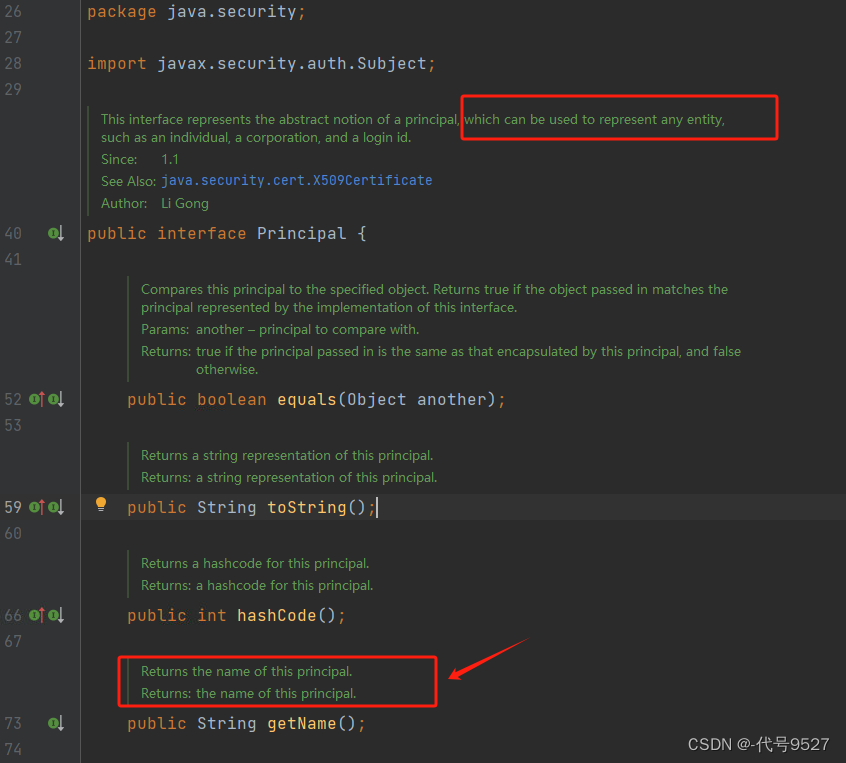The width and height of the screenshot is (846, 763).
Task: Click the implementations icon beside getName method
Action: (56, 723)
